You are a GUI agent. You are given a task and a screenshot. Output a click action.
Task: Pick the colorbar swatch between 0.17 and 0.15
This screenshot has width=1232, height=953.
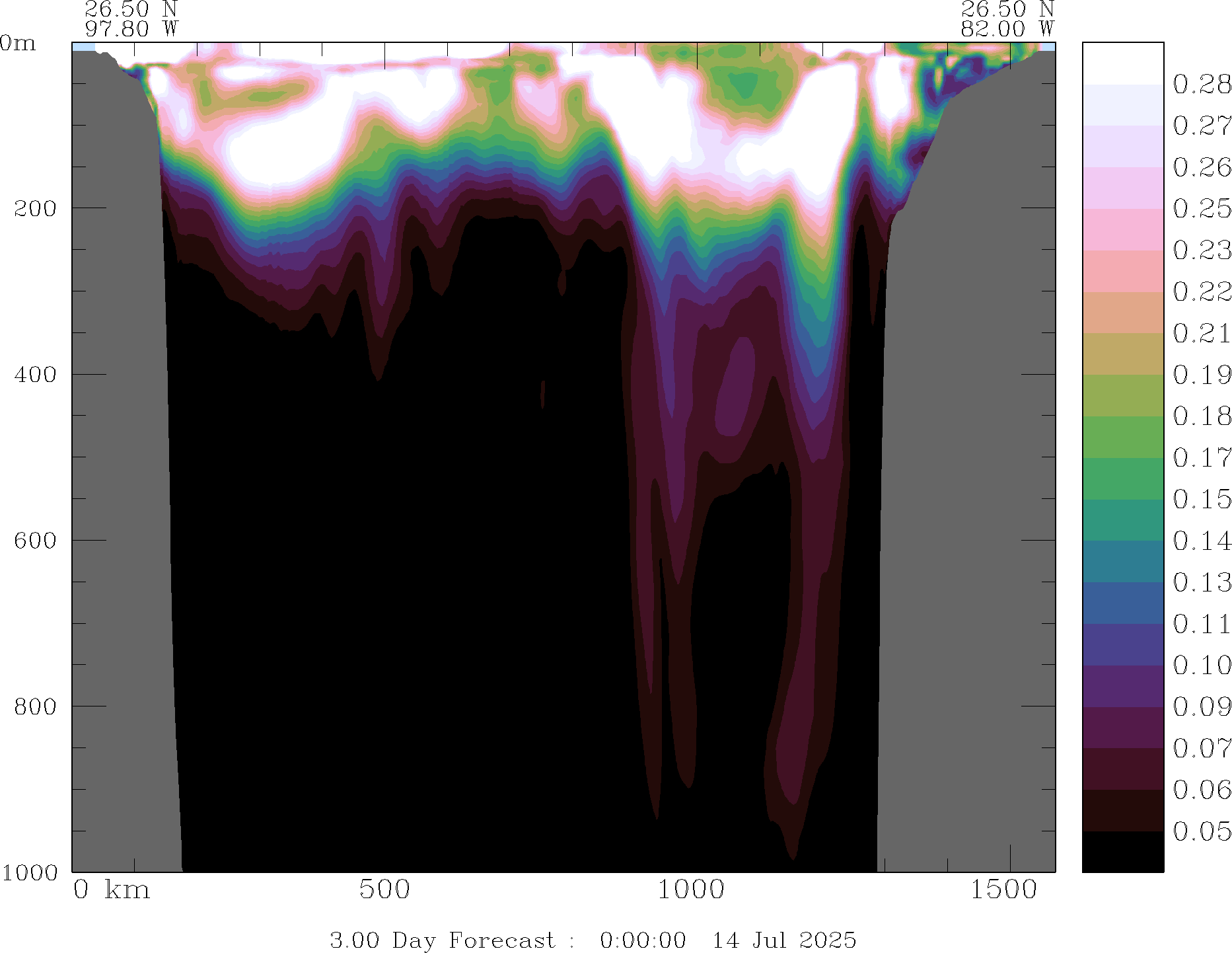coord(1122,478)
